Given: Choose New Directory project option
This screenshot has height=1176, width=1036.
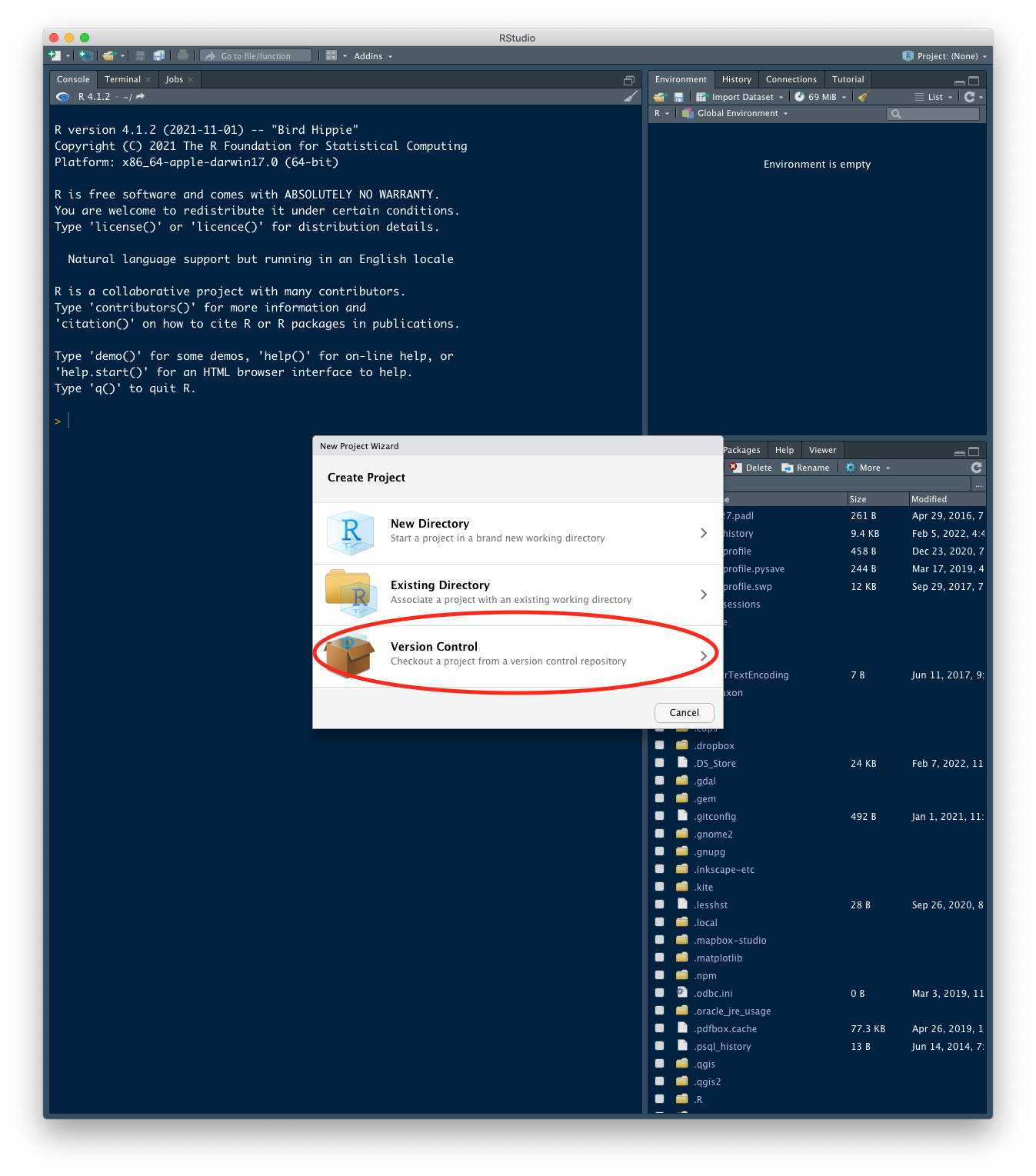Looking at the screenshot, I should tap(518, 533).
